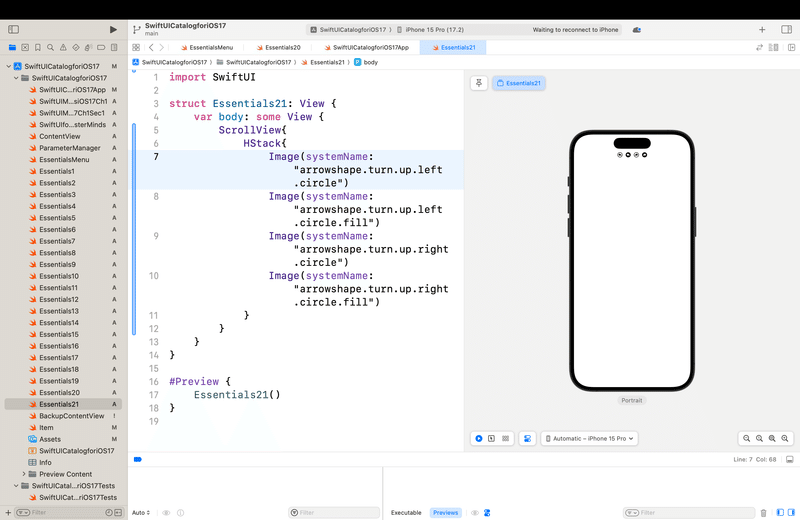
Task: Open the Breakpoint navigator
Action: coord(101,47)
